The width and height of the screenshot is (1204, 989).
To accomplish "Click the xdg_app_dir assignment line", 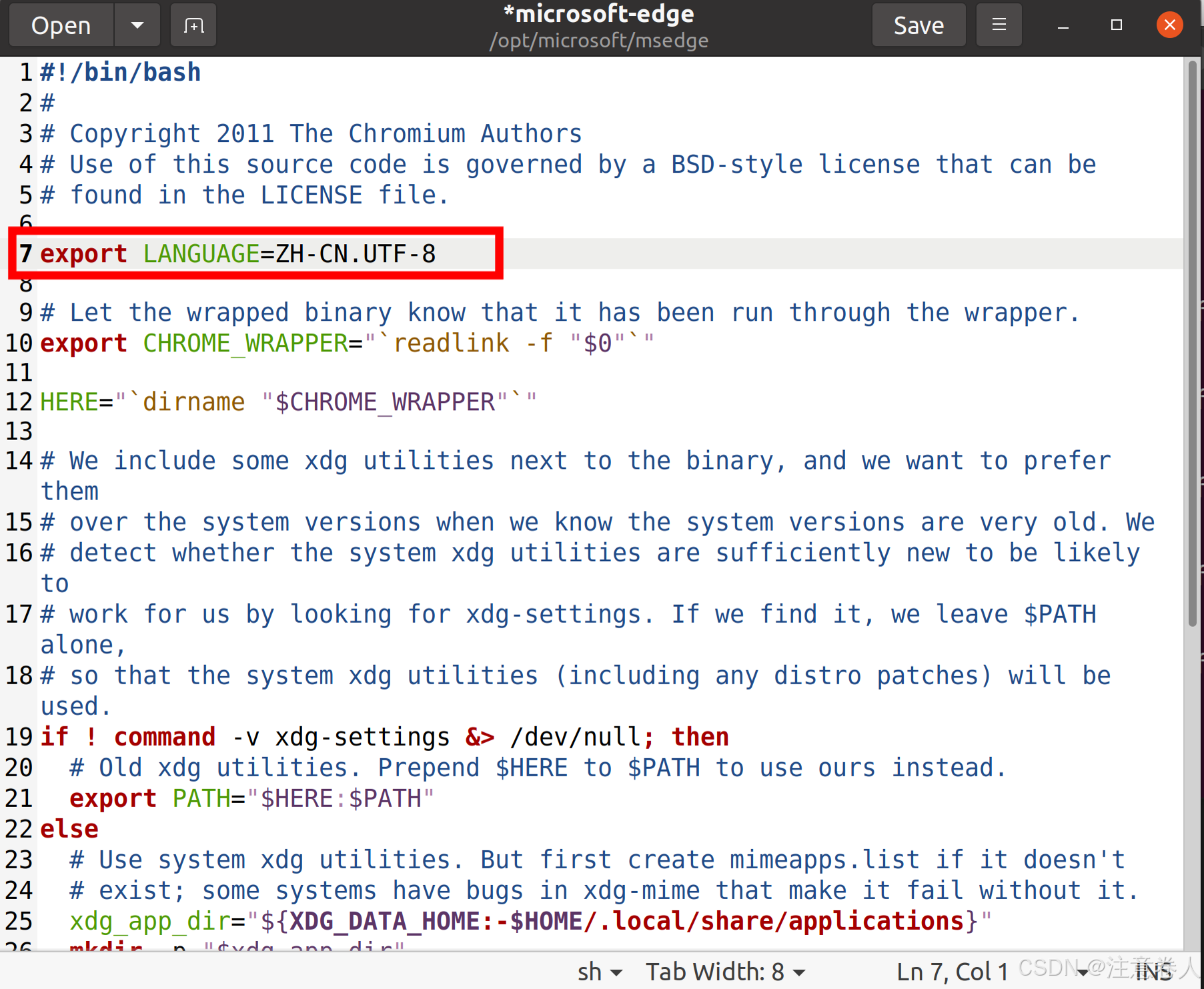I will click(x=530, y=921).
